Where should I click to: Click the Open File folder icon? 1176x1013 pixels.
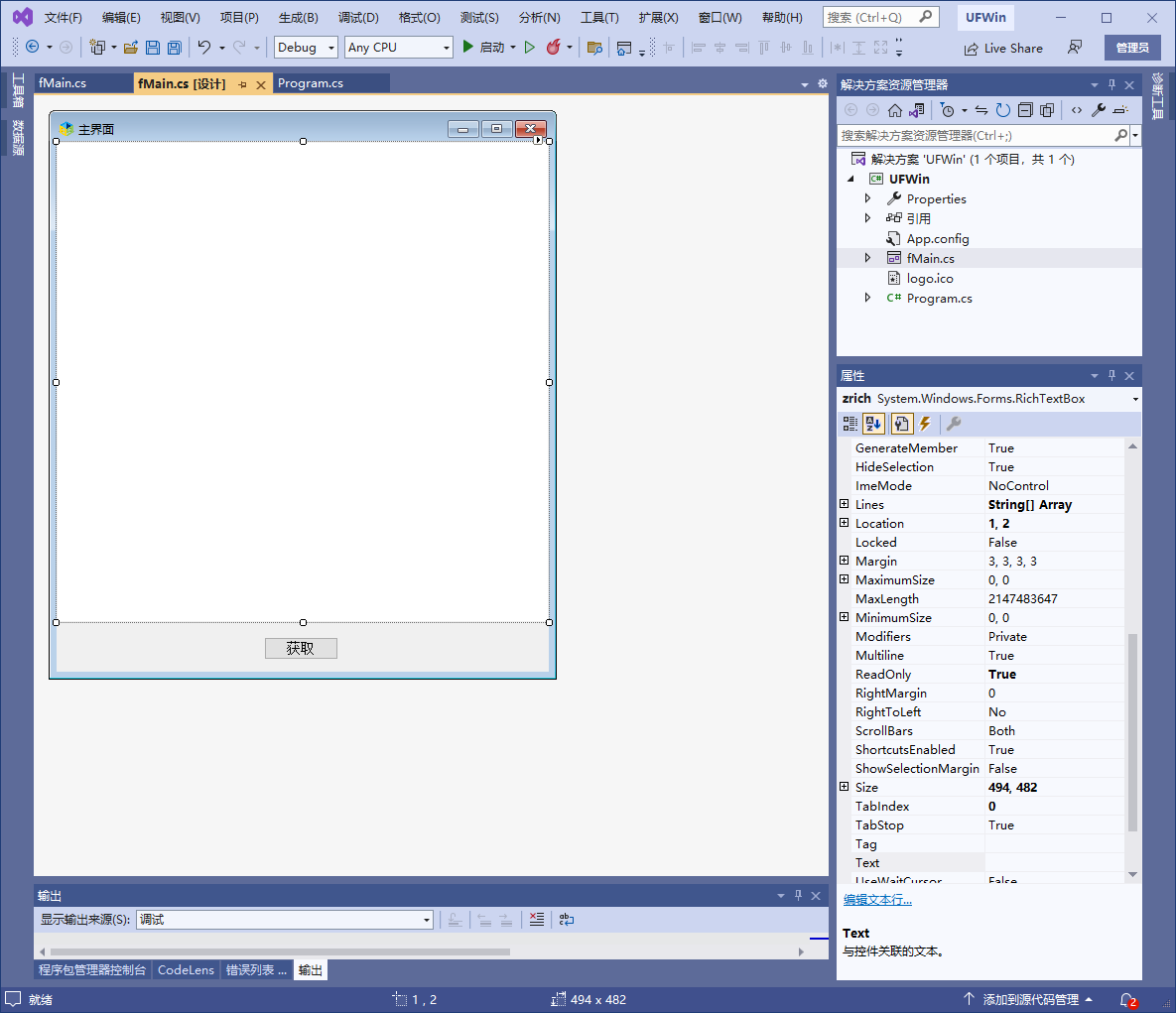click(130, 48)
